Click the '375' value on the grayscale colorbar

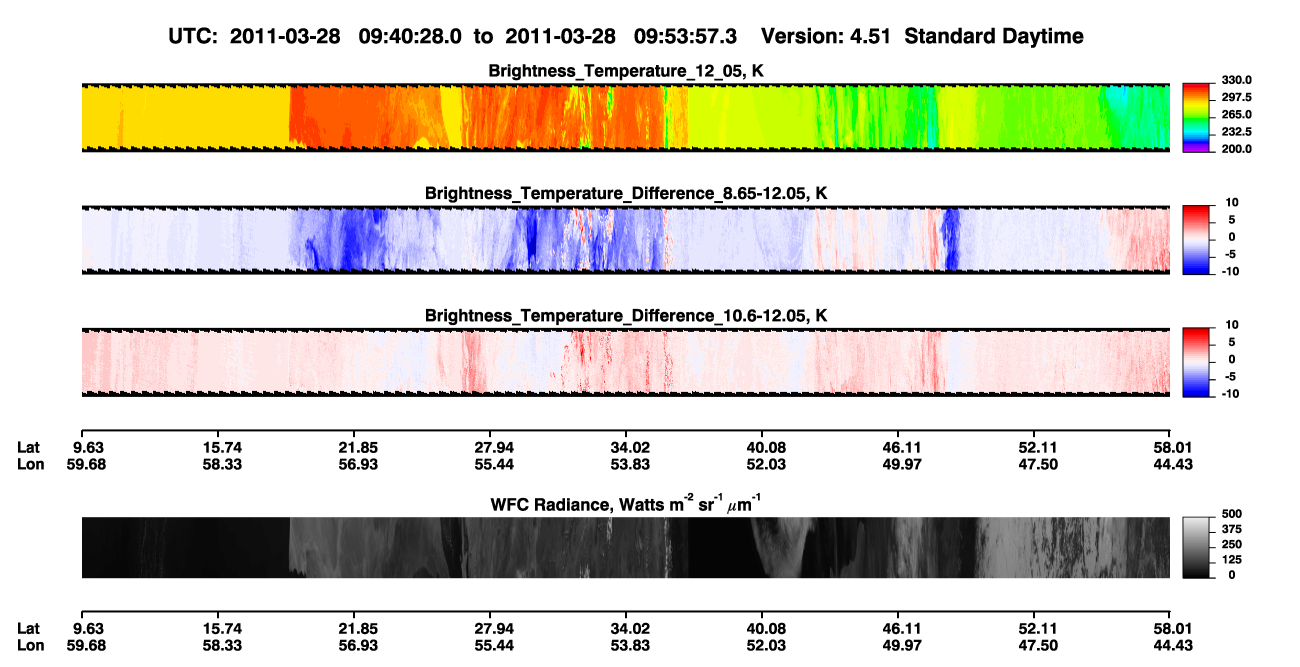point(1230,529)
